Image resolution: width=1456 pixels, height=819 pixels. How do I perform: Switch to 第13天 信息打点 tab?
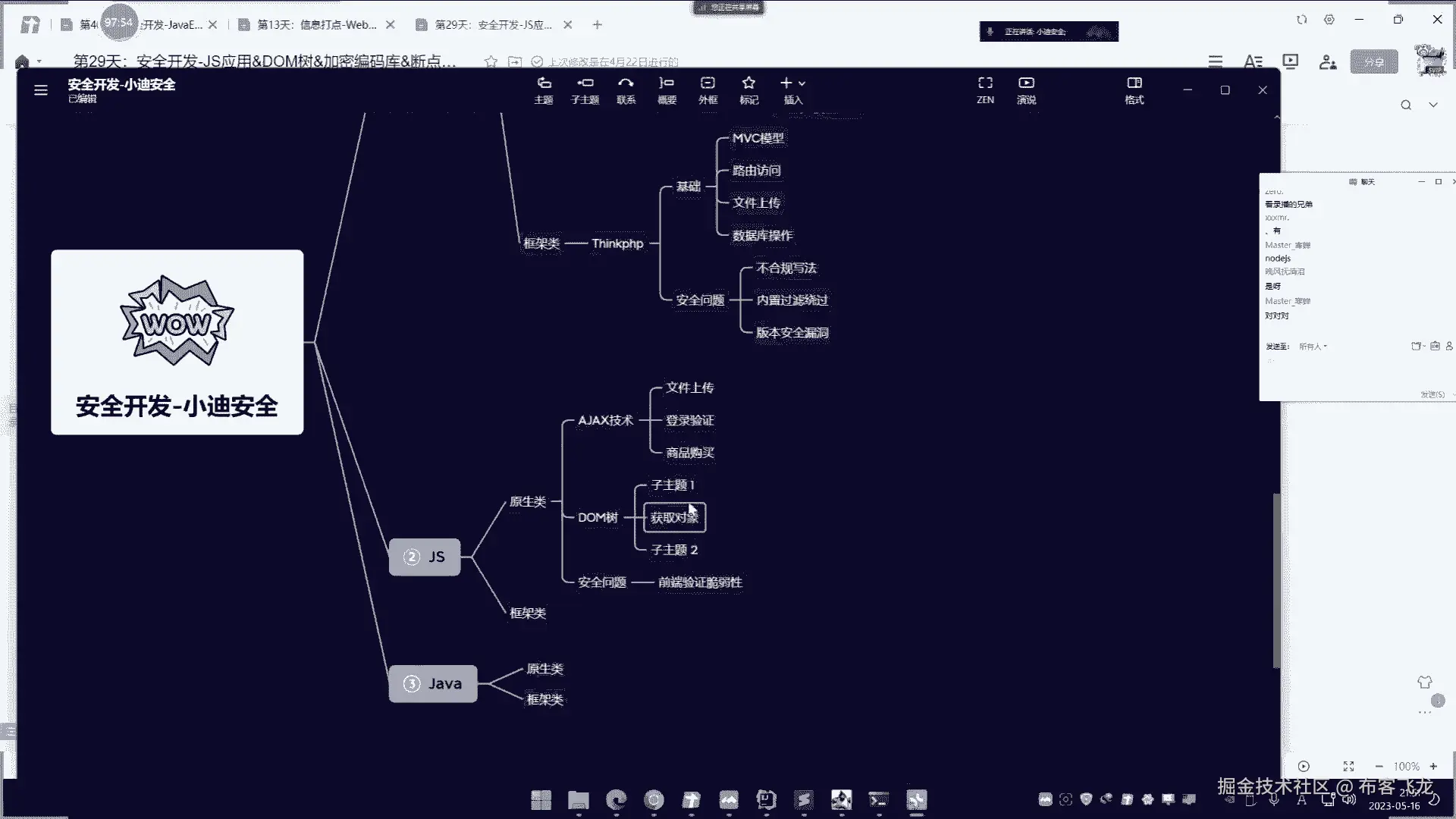tap(316, 25)
